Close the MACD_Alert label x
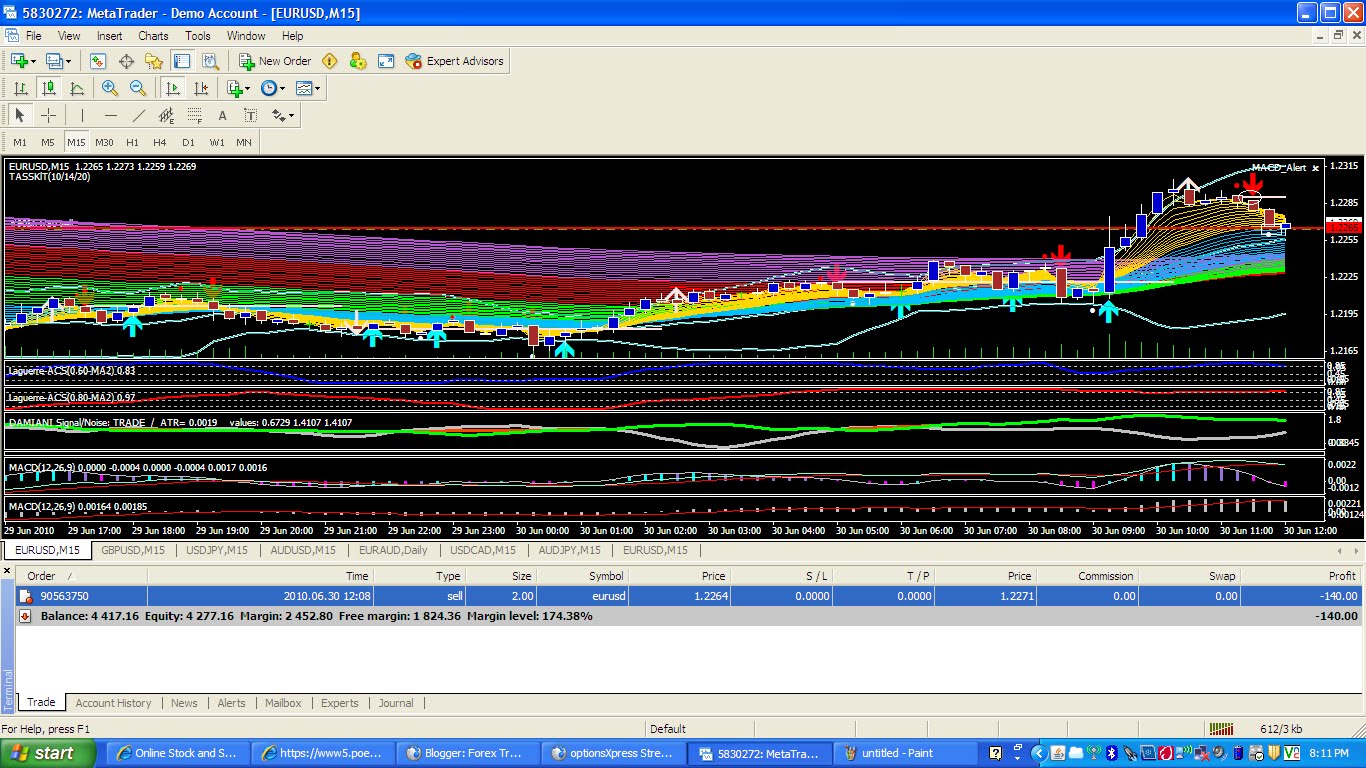Screen dimensions: 1366x768 pyautogui.click(x=1315, y=168)
